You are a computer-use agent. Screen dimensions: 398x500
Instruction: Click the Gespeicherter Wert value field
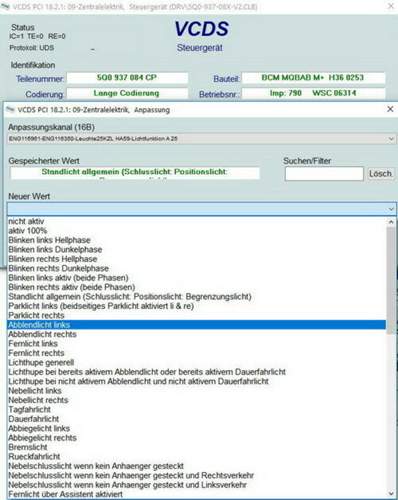pos(135,173)
